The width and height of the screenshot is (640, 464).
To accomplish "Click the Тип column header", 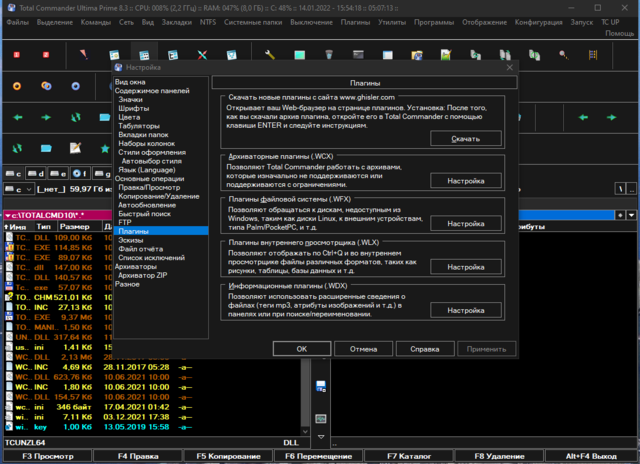I will click(43, 226).
